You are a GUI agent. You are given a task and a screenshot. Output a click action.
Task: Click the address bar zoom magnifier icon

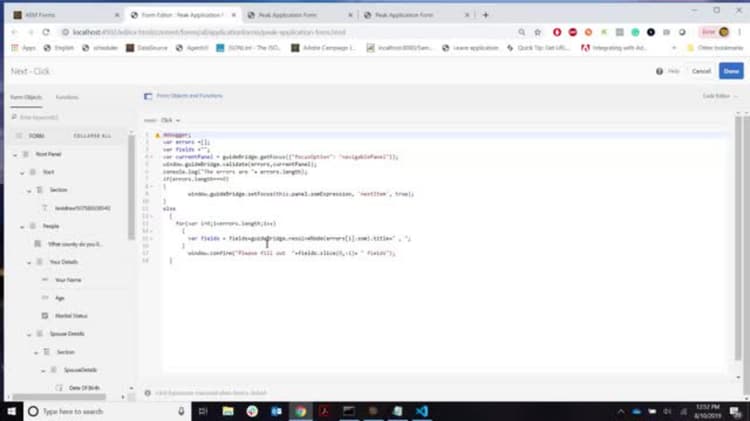point(521,32)
